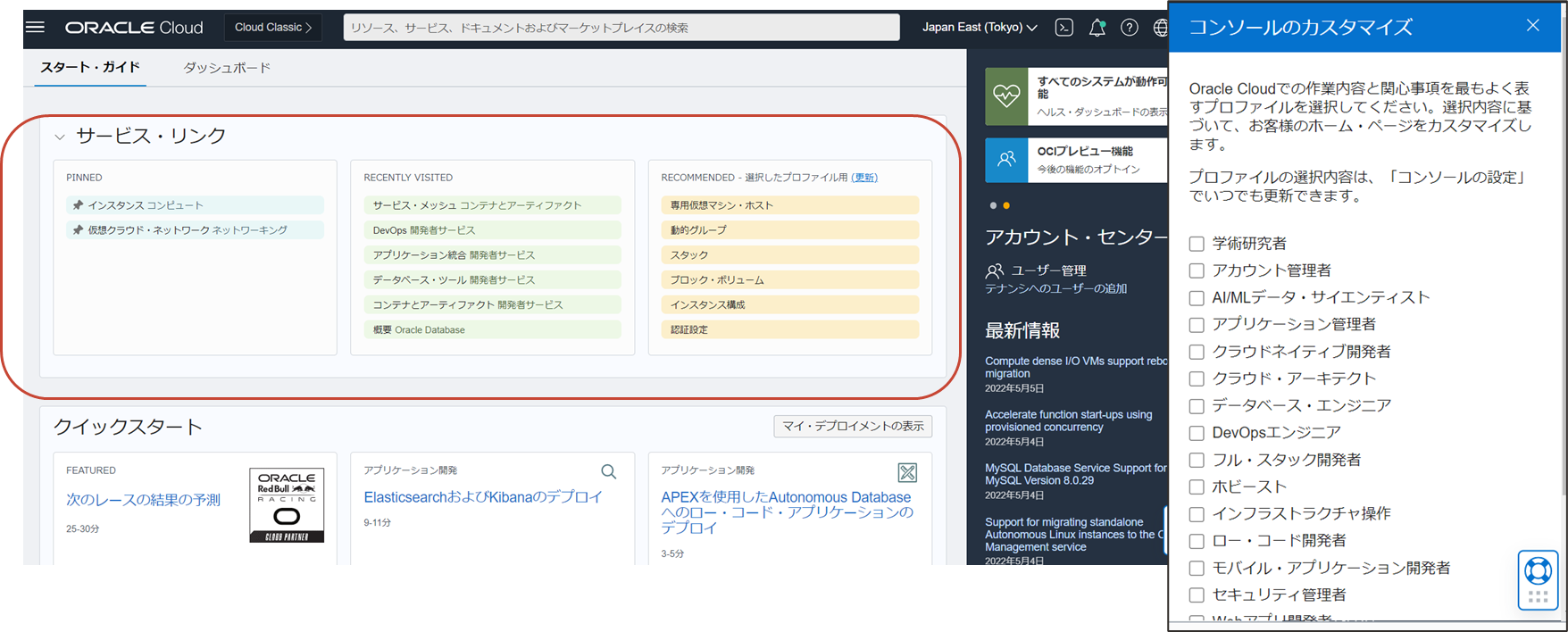Click the ユーザー管理 user icon

pos(994,270)
